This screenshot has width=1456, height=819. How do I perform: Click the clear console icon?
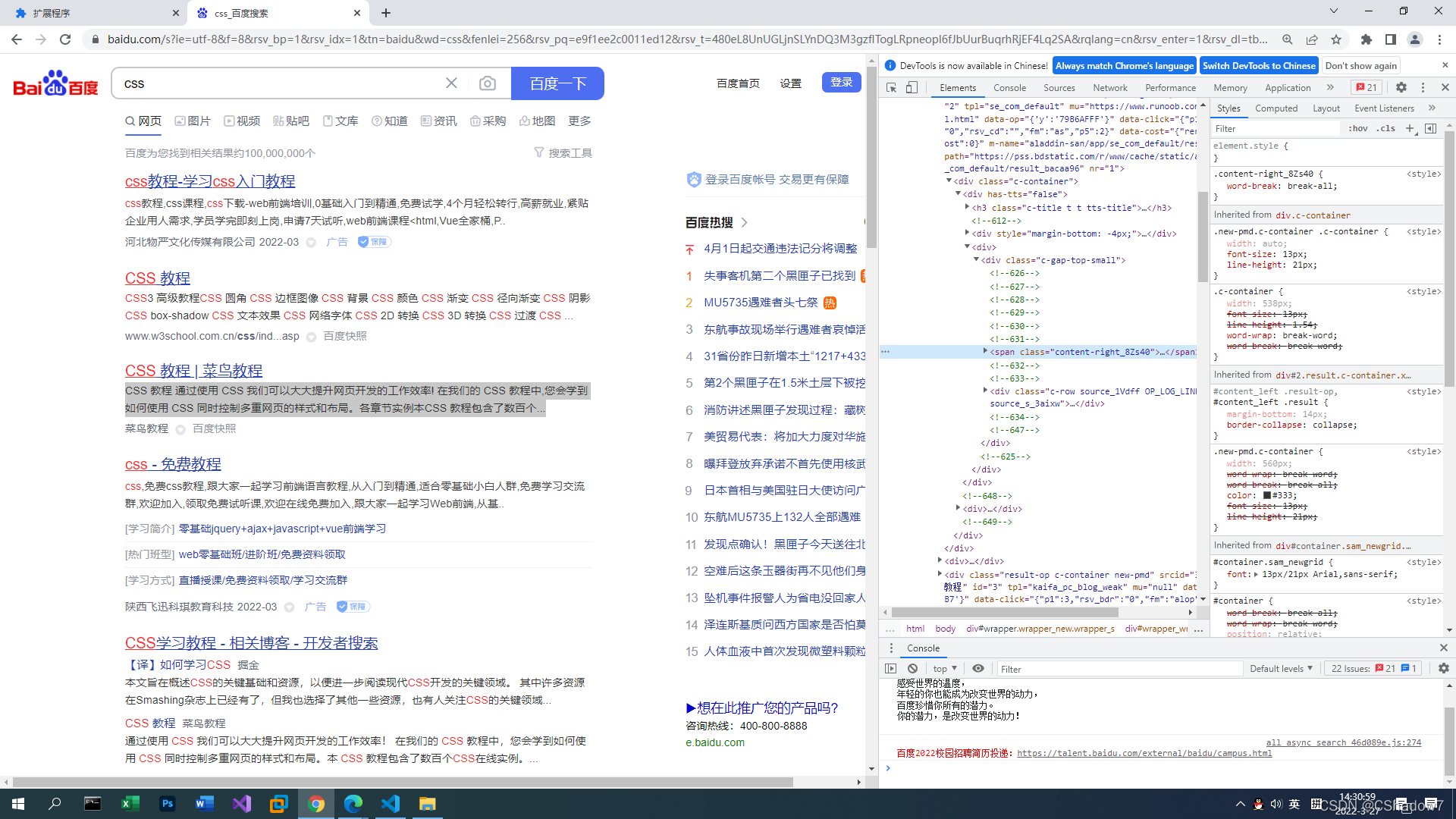[913, 669]
